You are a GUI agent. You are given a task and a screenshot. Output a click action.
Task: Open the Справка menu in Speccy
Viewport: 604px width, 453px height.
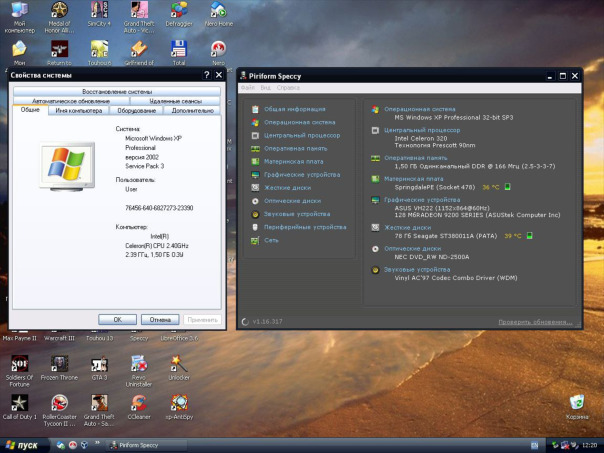288,88
